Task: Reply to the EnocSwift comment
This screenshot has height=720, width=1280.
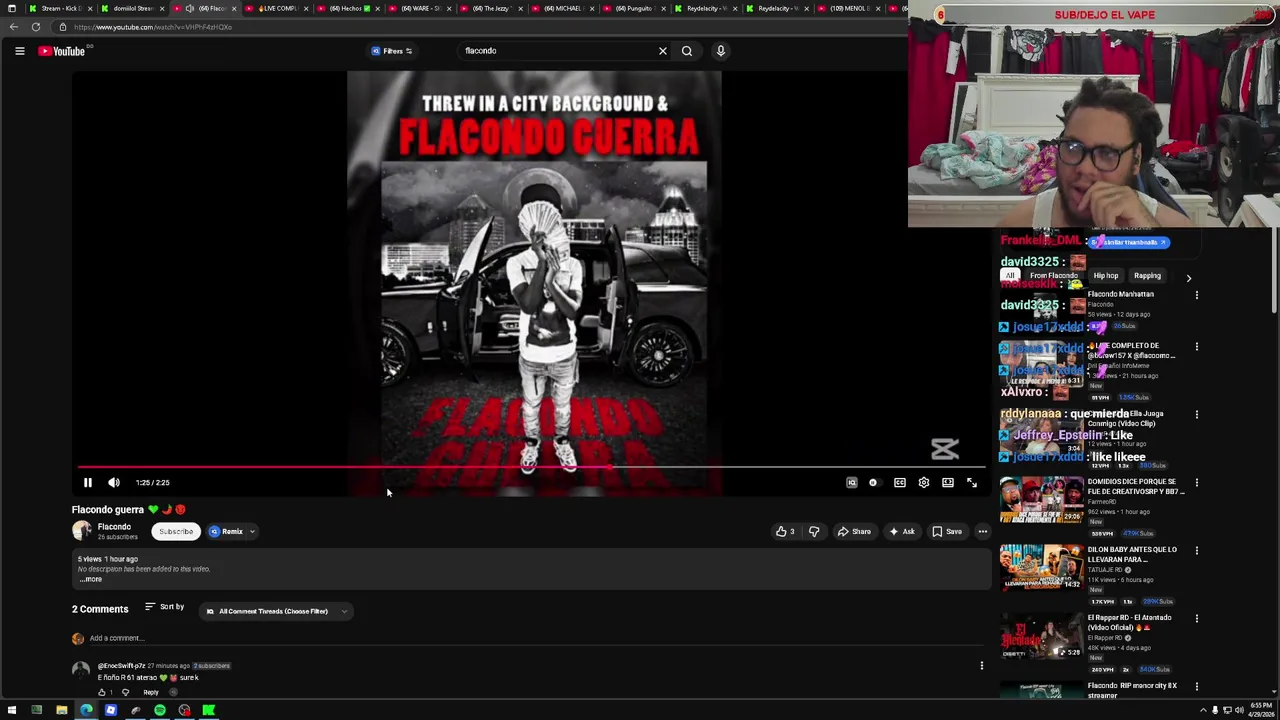Action: point(151,692)
